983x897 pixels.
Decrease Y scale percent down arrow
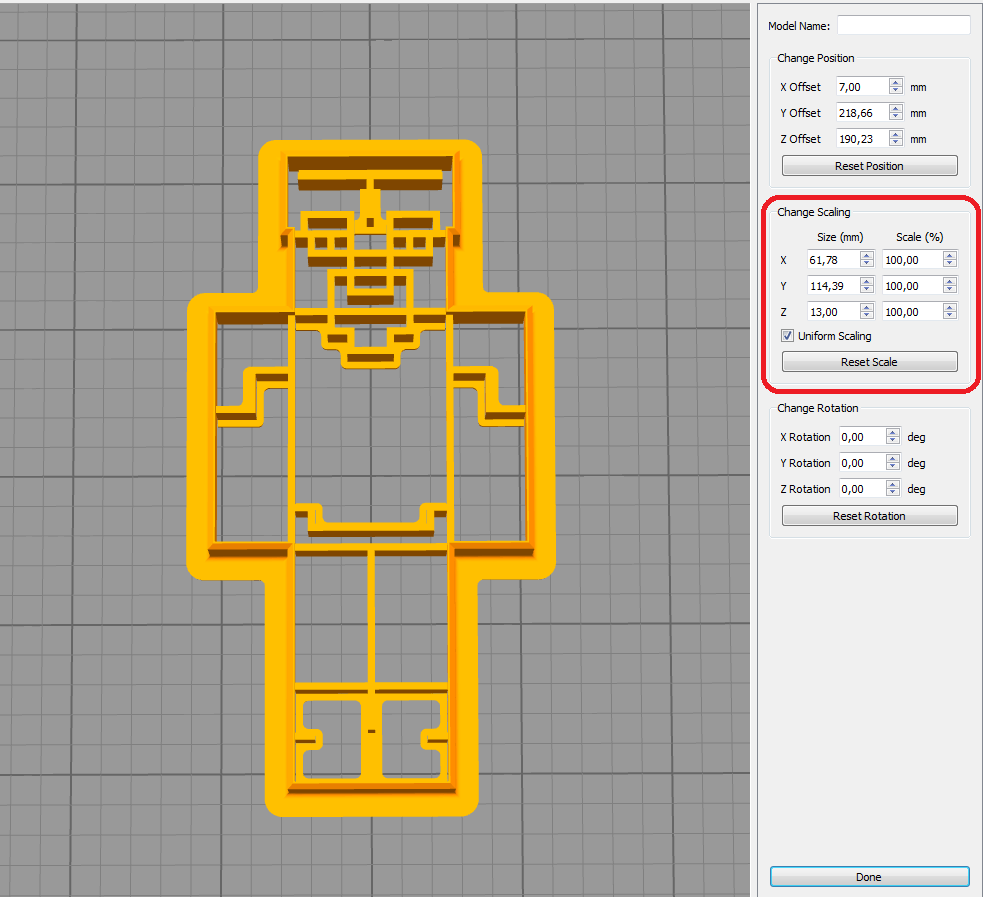[x=950, y=290]
